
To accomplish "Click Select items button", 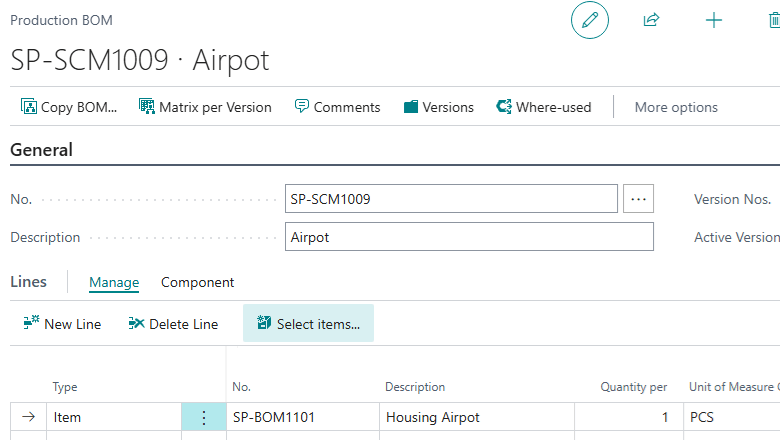I will (x=308, y=324).
